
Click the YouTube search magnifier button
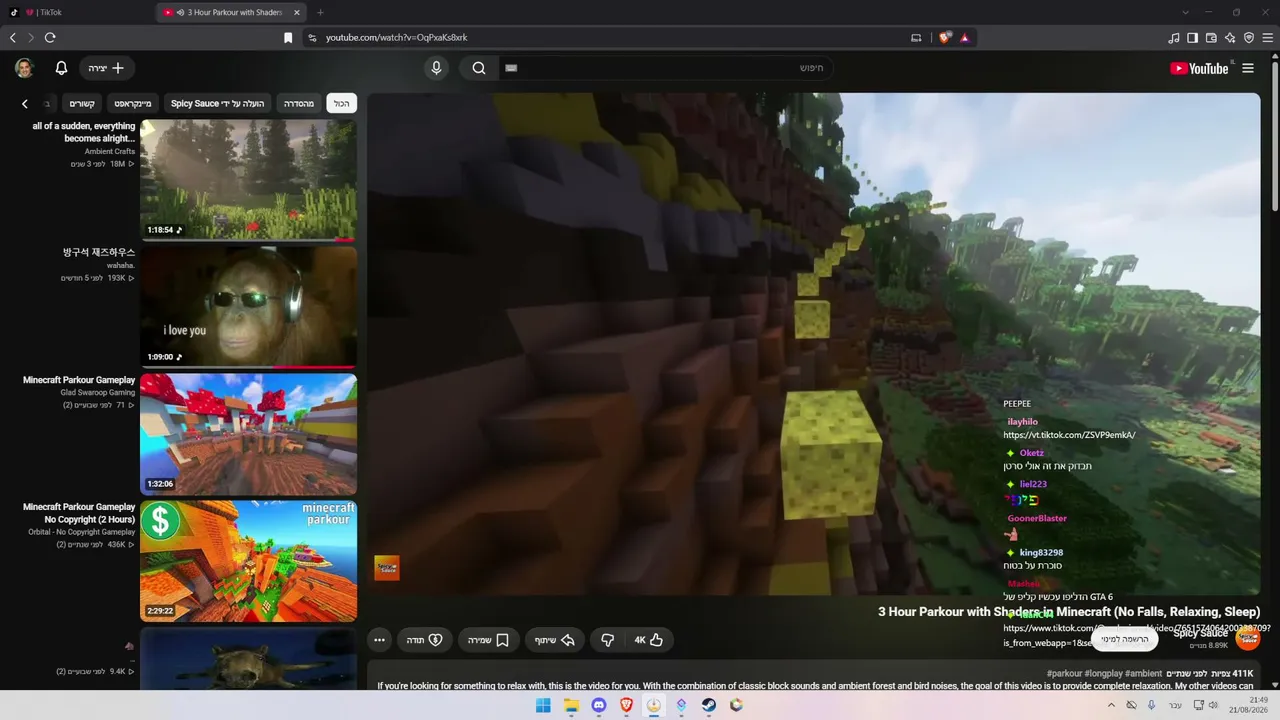(479, 68)
